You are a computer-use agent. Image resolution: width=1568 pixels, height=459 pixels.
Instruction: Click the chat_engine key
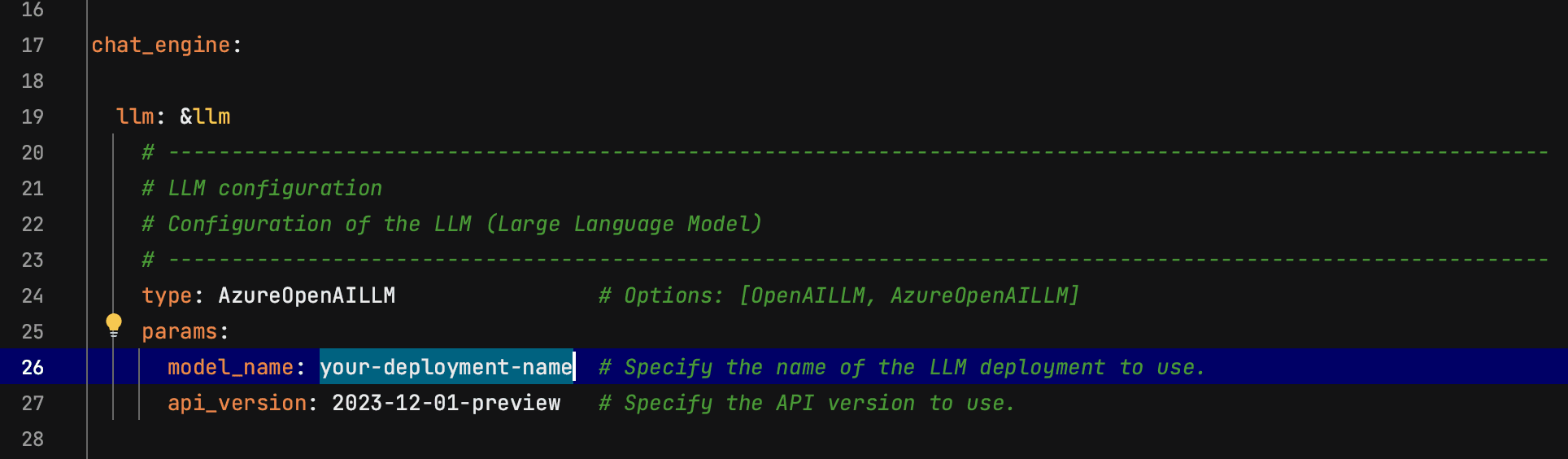click(x=160, y=46)
